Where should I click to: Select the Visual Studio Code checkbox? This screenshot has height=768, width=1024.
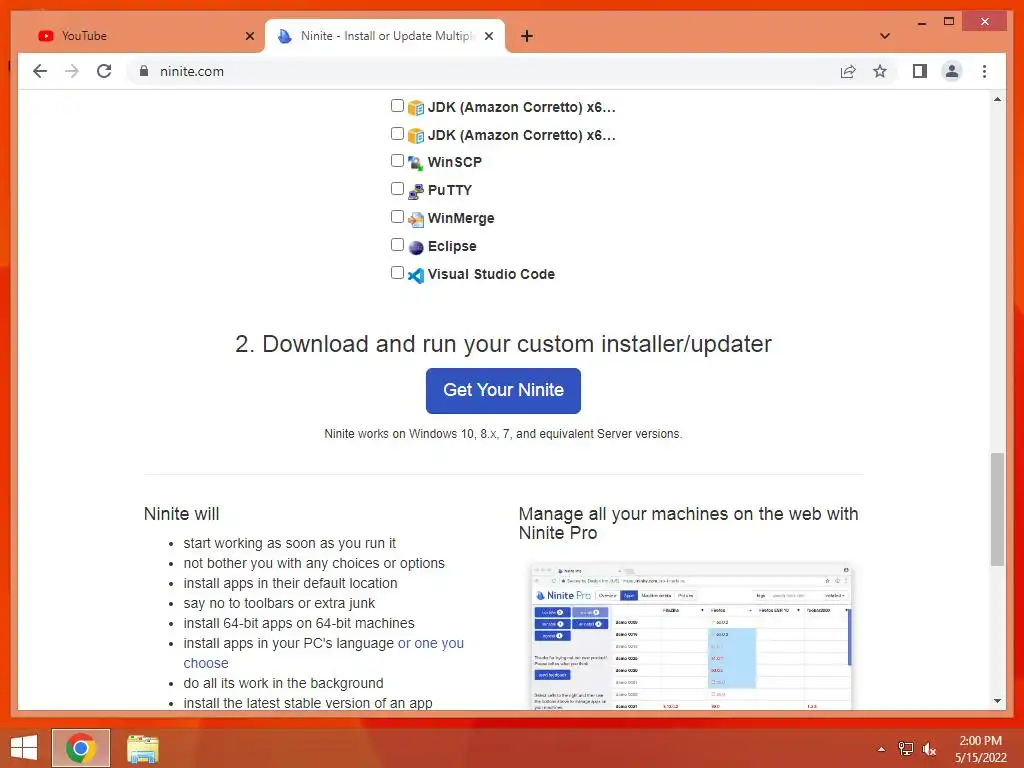click(x=397, y=273)
